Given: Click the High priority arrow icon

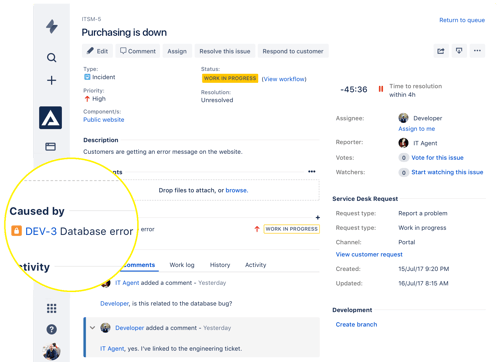Looking at the screenshot, I should click(87, 99).
